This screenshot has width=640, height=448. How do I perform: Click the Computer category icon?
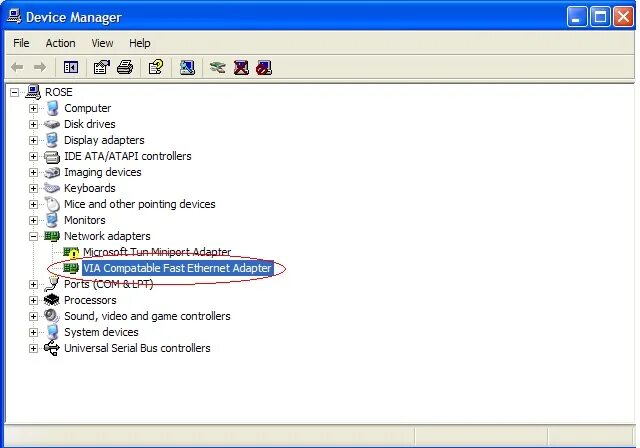pos(52,108)
